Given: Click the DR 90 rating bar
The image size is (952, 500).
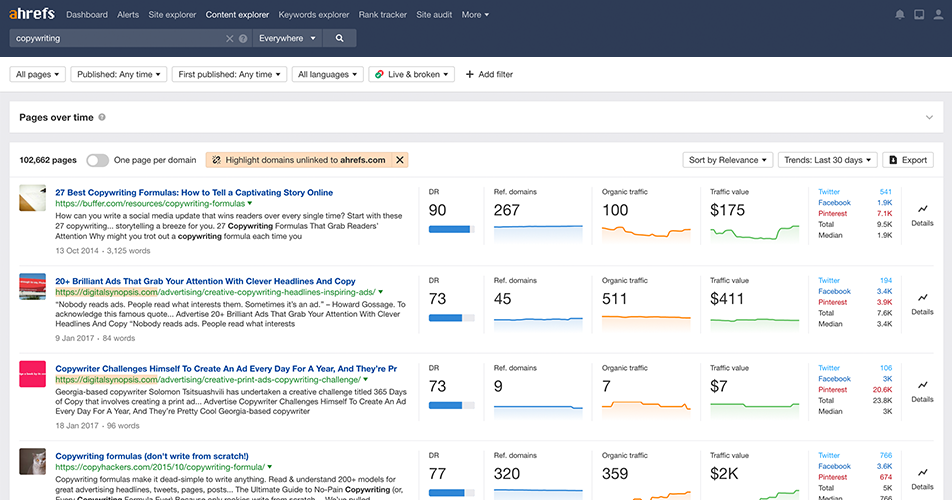Looking at the screenshot, I should coord(451,229).
